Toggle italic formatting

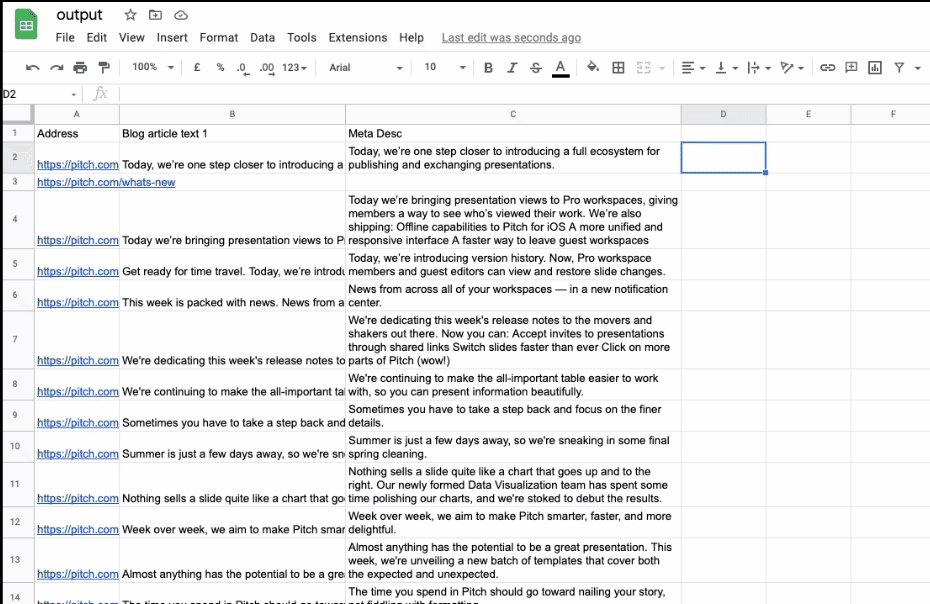(512, 68)
